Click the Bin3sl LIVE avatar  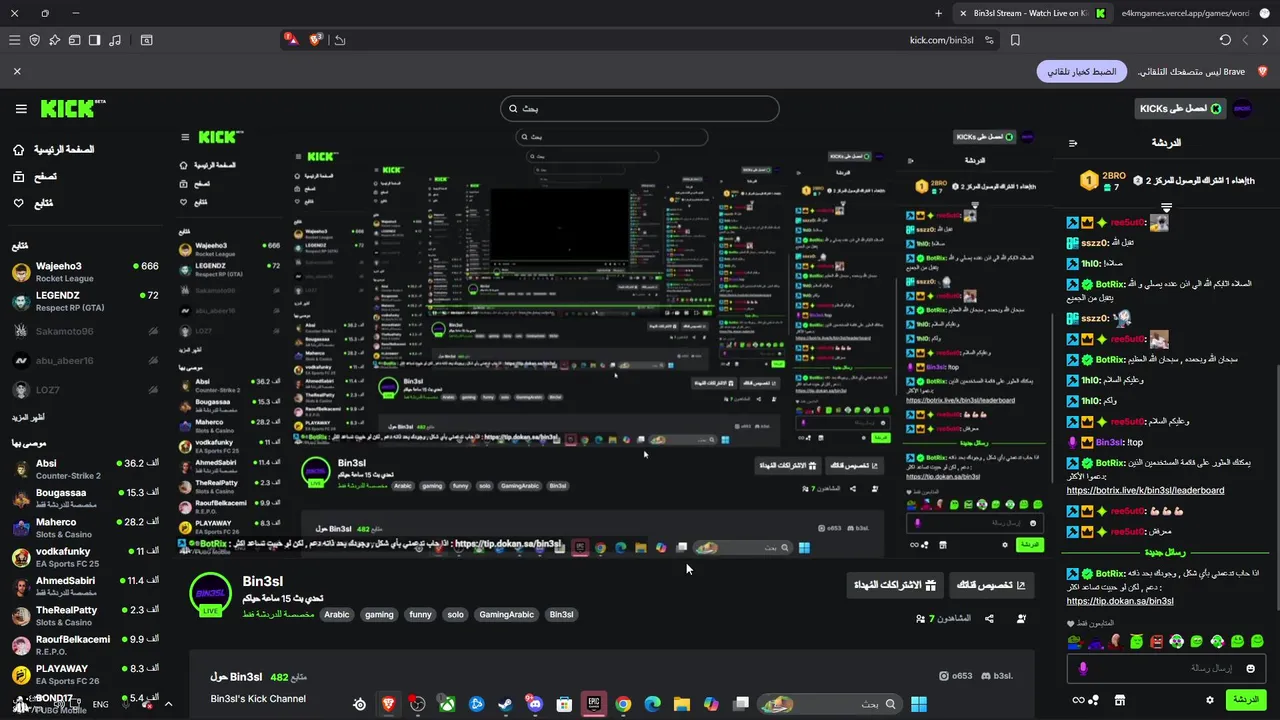click(211, 596)
